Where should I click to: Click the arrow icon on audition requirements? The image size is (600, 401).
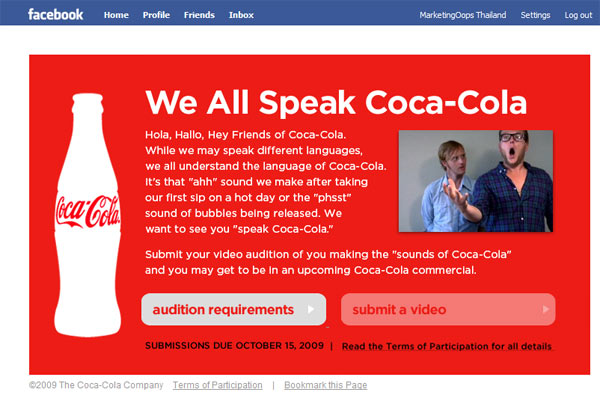click(311, 309)
